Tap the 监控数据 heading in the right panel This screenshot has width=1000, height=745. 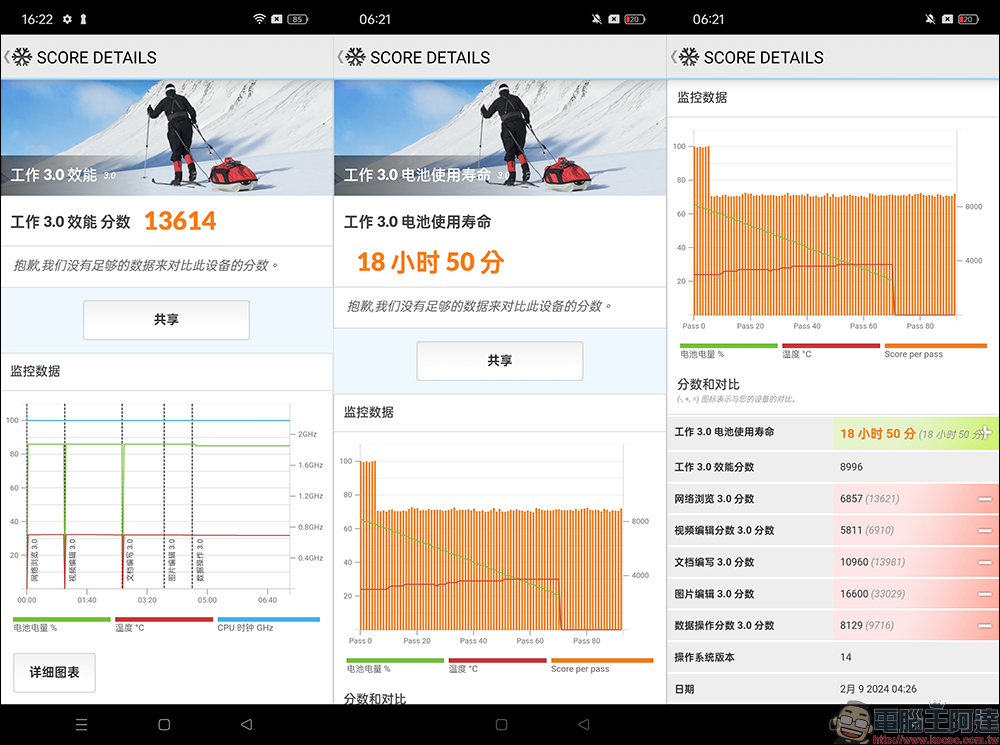[x=702, y=98]
